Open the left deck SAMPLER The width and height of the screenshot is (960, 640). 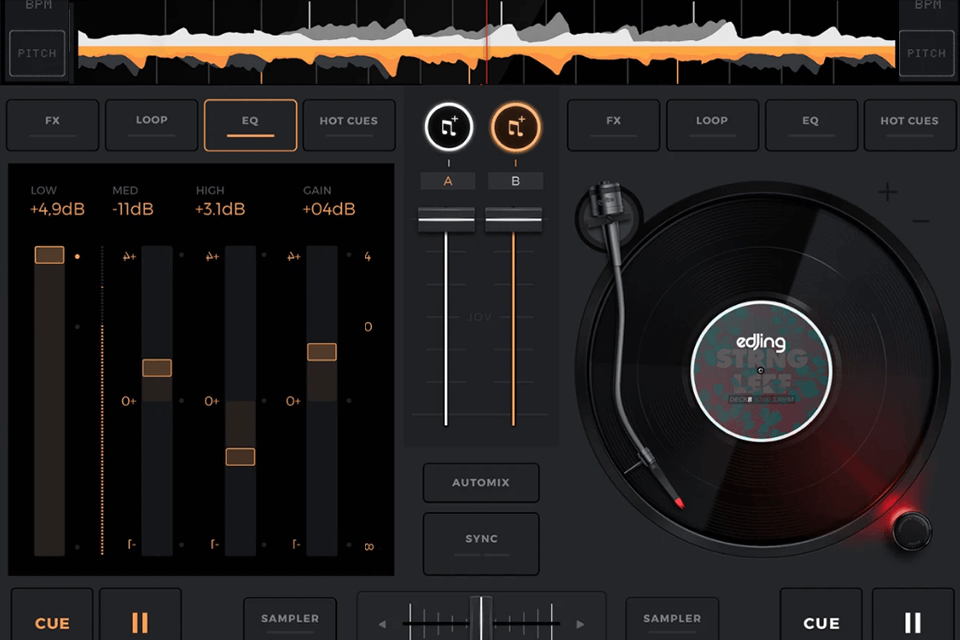click(290, 620)
